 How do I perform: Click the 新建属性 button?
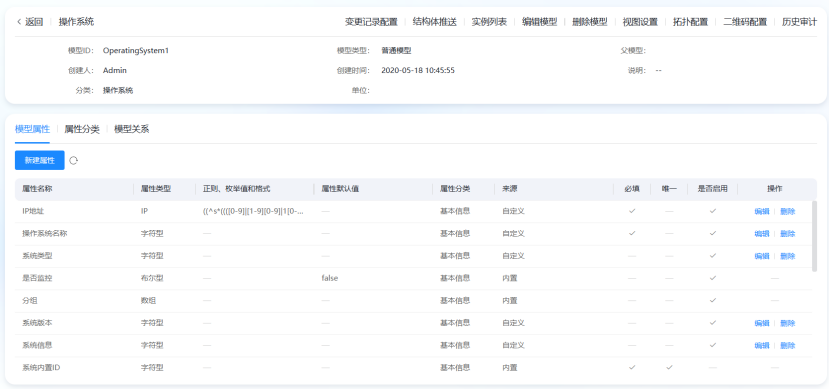40,160
